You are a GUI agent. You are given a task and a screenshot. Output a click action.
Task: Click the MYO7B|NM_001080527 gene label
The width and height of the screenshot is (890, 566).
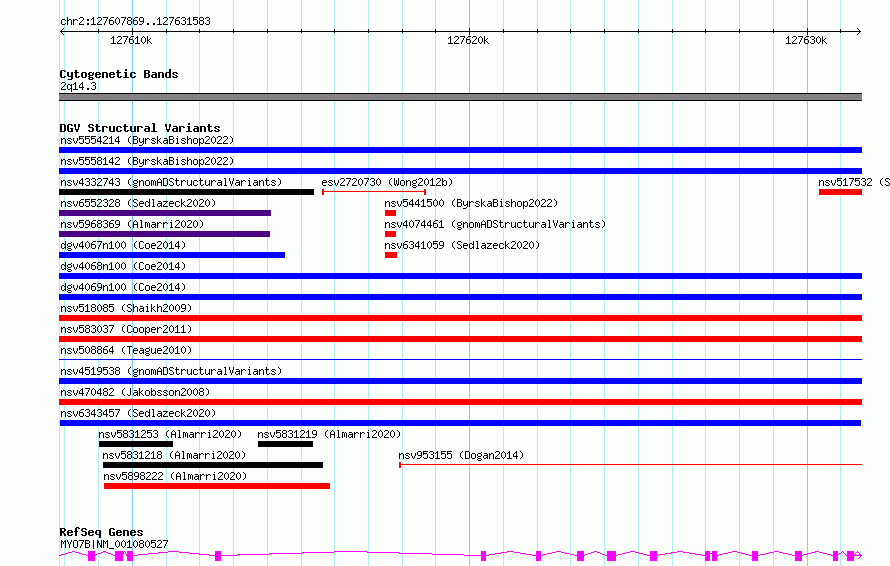pyautogui.click(x=114, y=544)
